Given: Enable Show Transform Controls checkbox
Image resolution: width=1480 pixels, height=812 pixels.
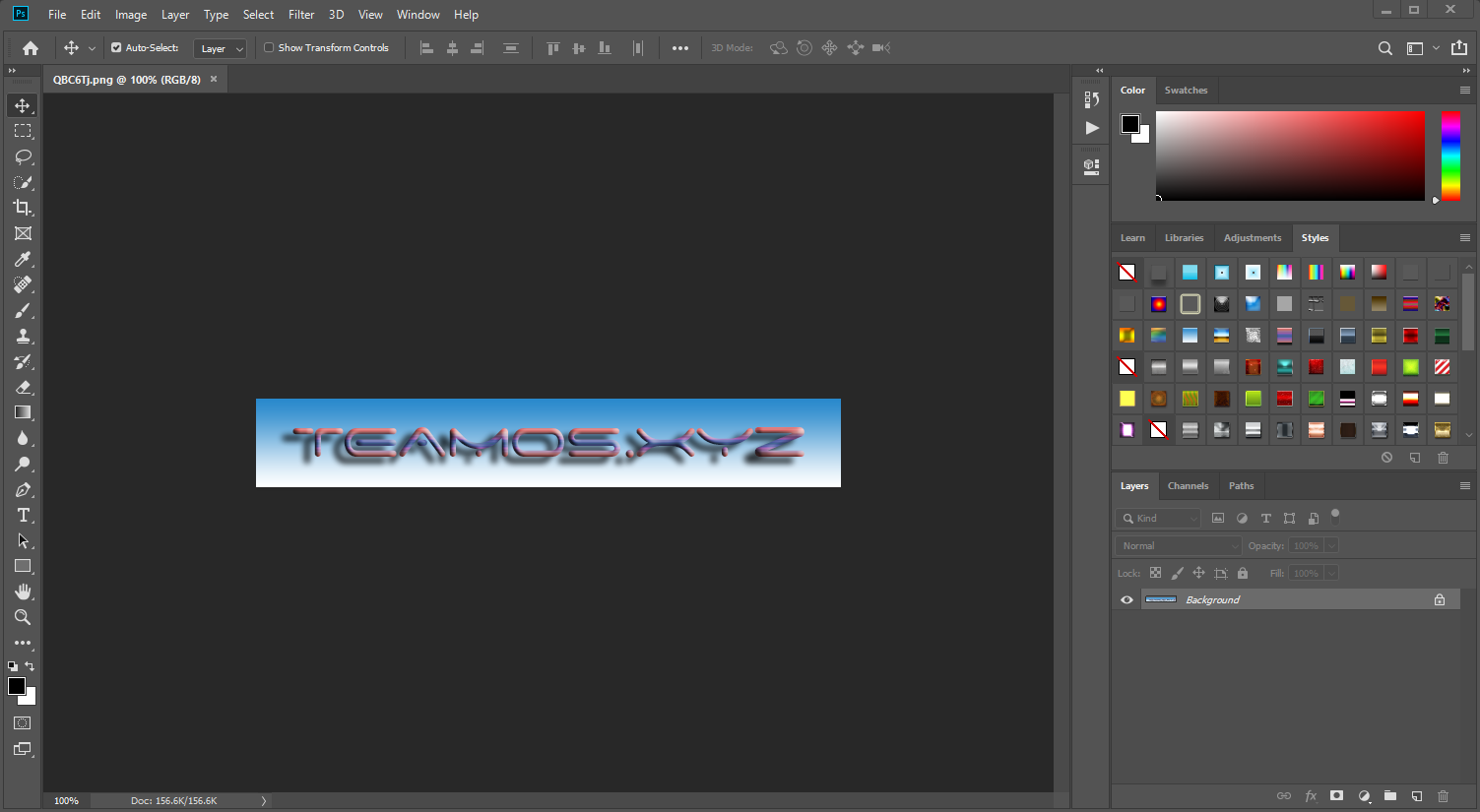Looking at the screenshot, I should coord(269,47).
